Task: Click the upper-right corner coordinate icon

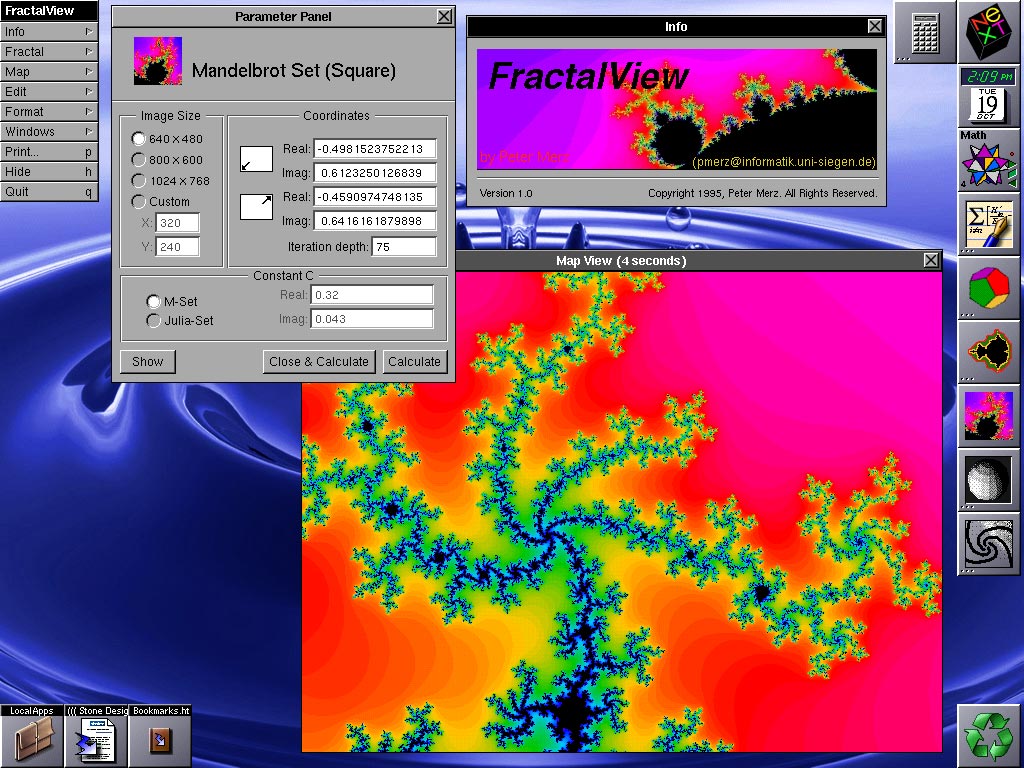Action: tap(256, 207)
